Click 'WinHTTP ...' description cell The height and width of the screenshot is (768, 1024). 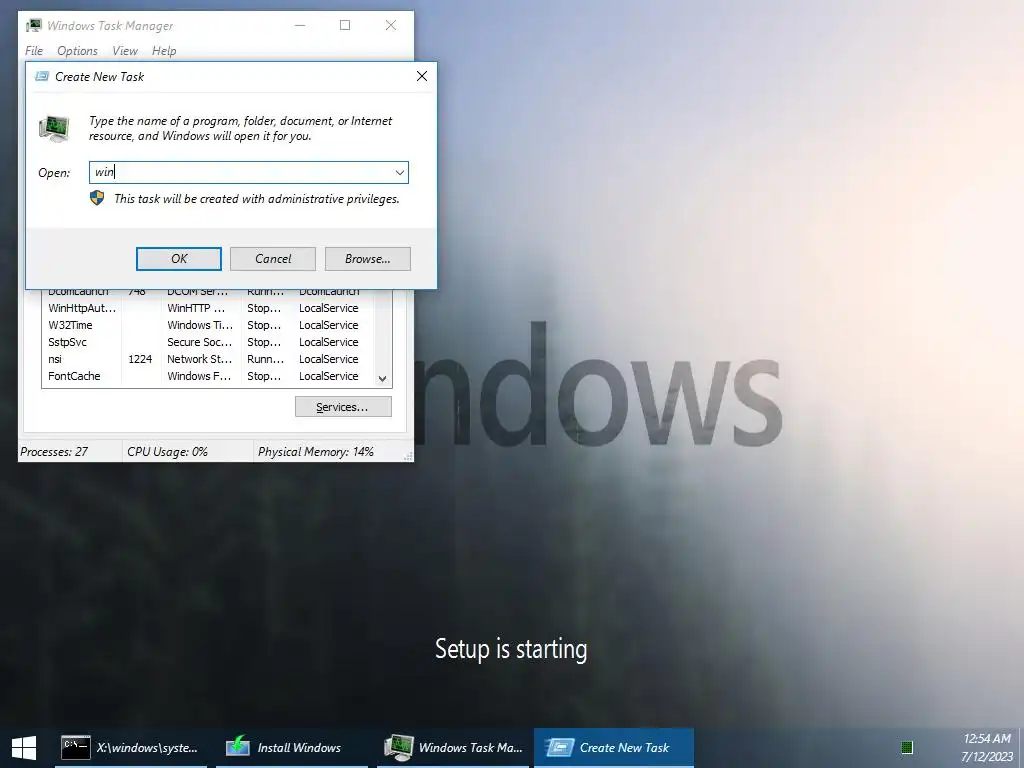(196, 308)
